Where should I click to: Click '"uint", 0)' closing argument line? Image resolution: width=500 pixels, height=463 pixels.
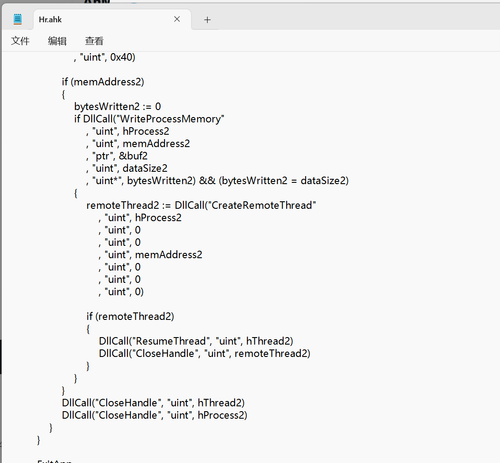coord(121,292)
